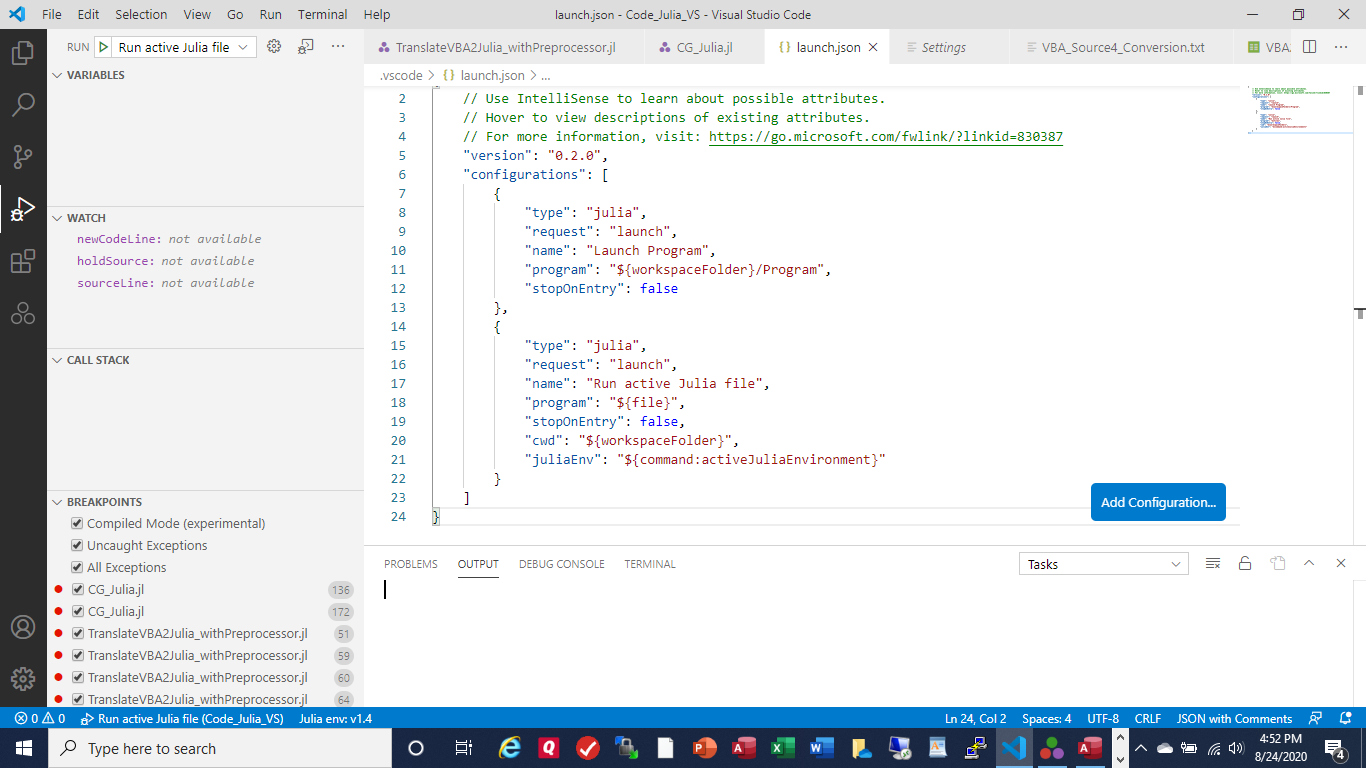Open the Extensions sidebar icon
1366x768 pixels.
tap(22, 261)
